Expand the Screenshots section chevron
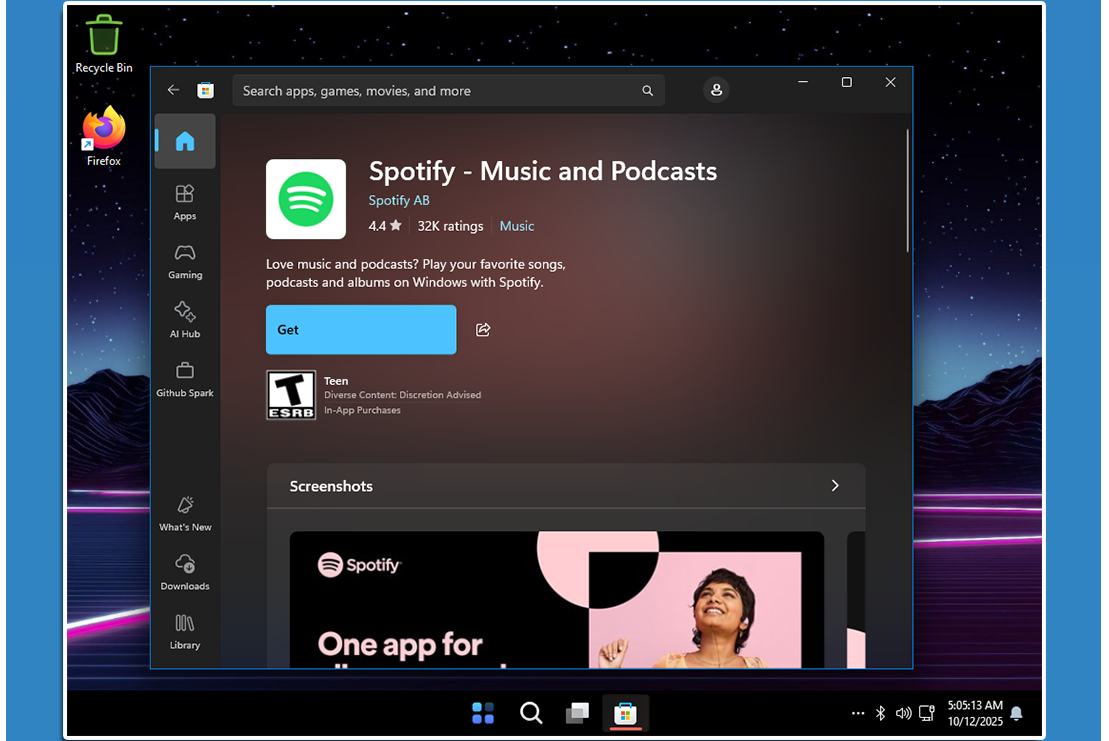 click(x=835, y=486)
